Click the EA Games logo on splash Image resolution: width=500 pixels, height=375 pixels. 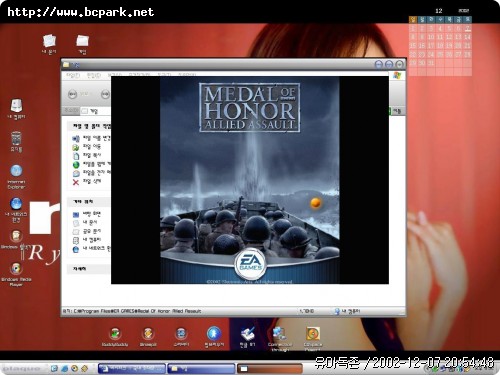coord(250,264)
